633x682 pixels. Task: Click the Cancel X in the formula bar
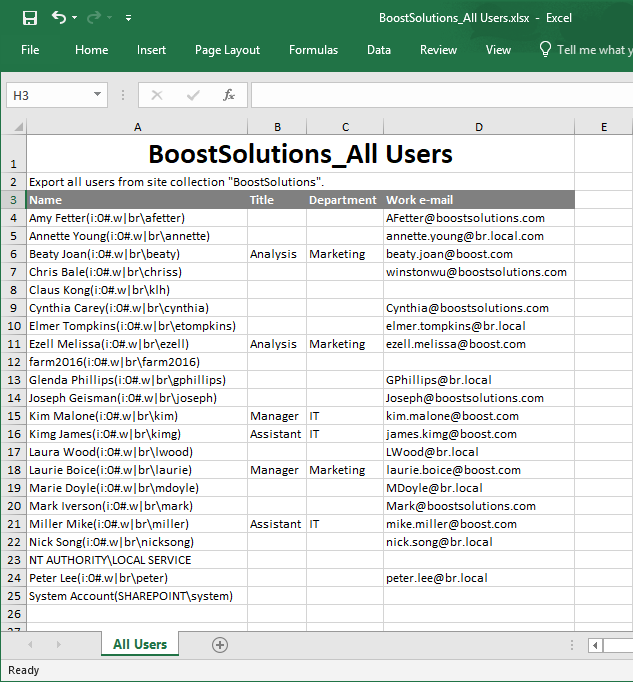point(156,95)
